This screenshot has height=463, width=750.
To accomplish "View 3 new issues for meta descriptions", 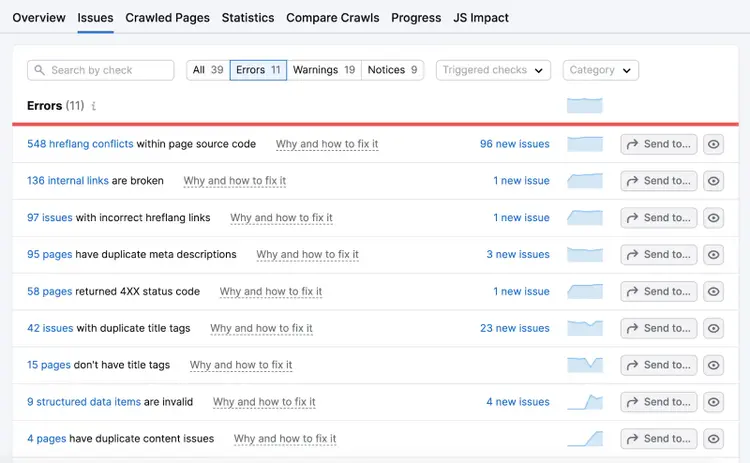I will tap(518, 254).
